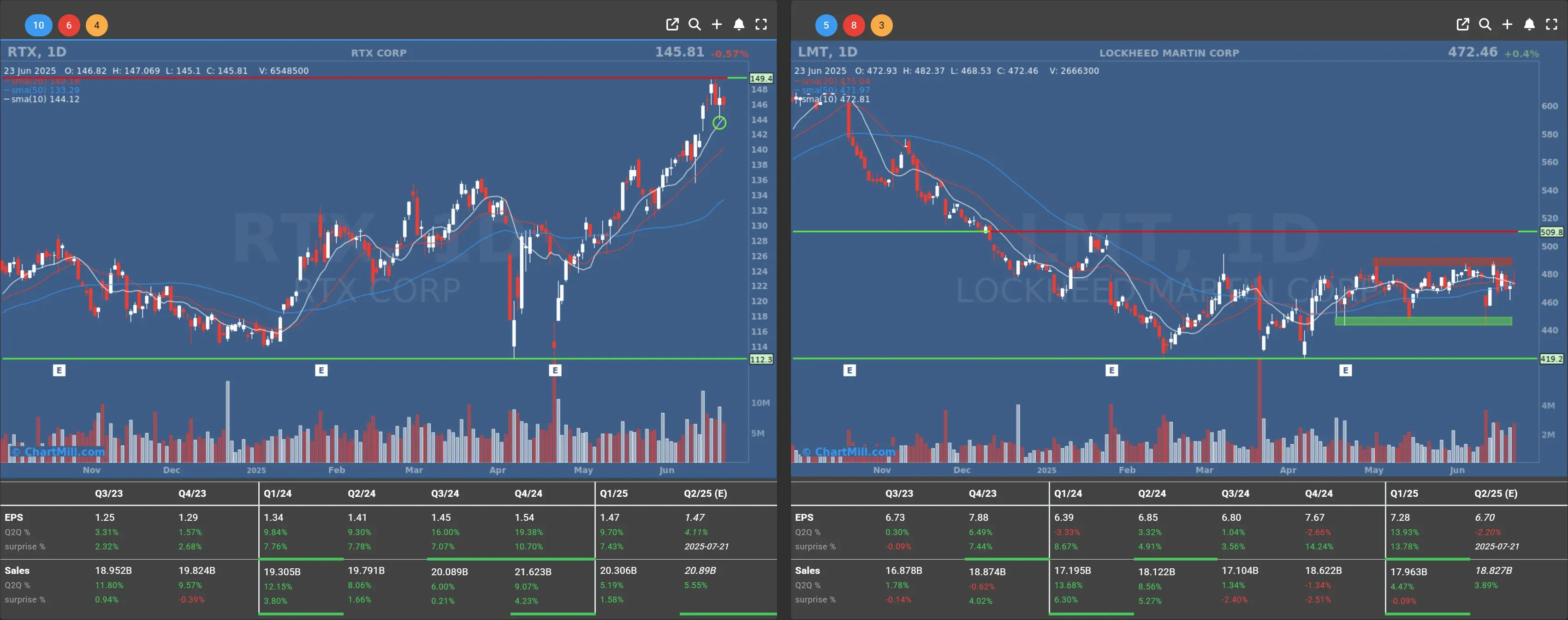This screenshot has width=1568, height=620.
Task: Click the RTX sma(10) 144.12 legend
Action: pos(42,99)
